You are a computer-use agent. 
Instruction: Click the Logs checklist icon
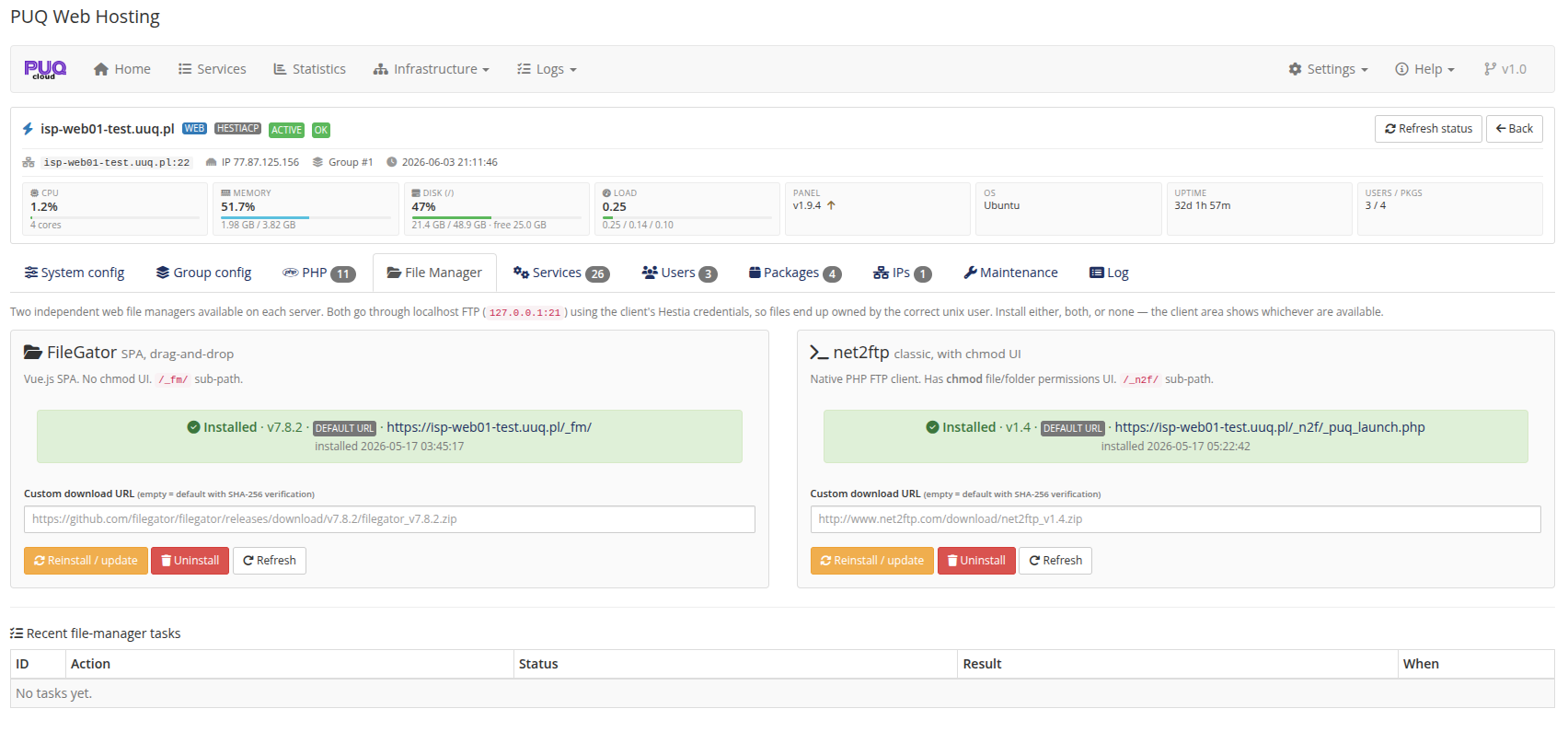tap(524, 69)
